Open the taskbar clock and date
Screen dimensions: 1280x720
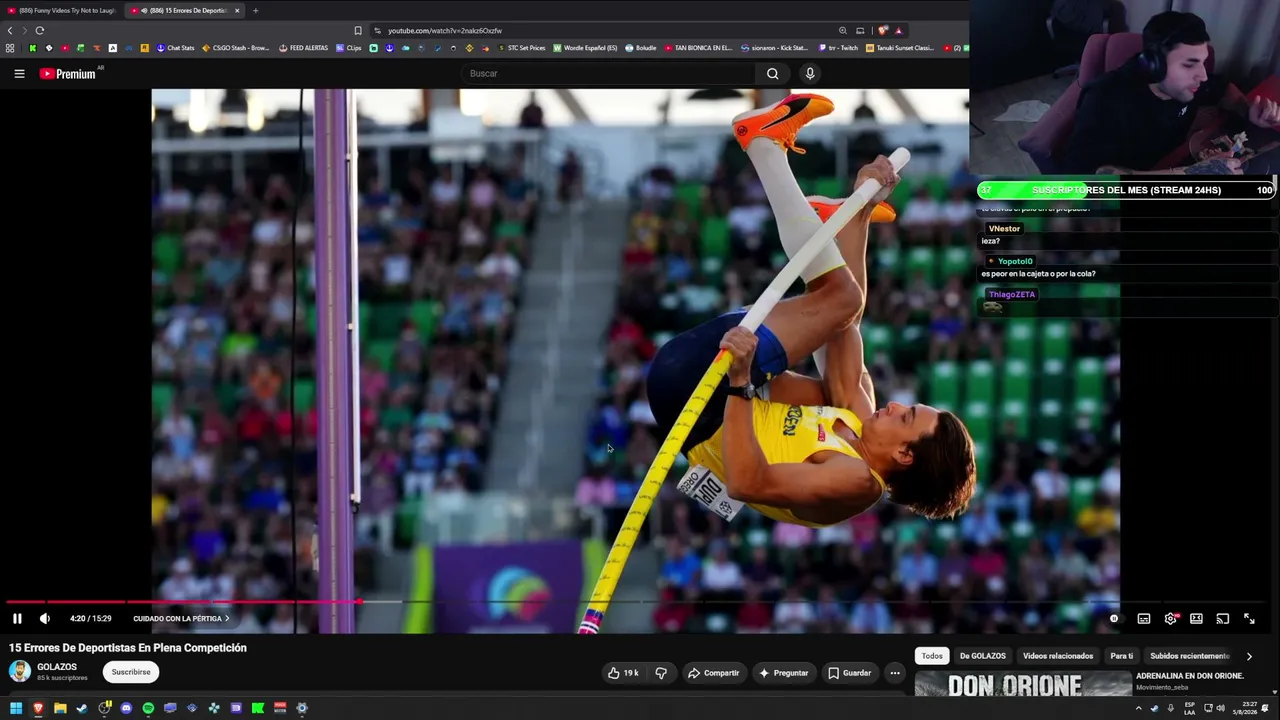[x=1250, y=708]
